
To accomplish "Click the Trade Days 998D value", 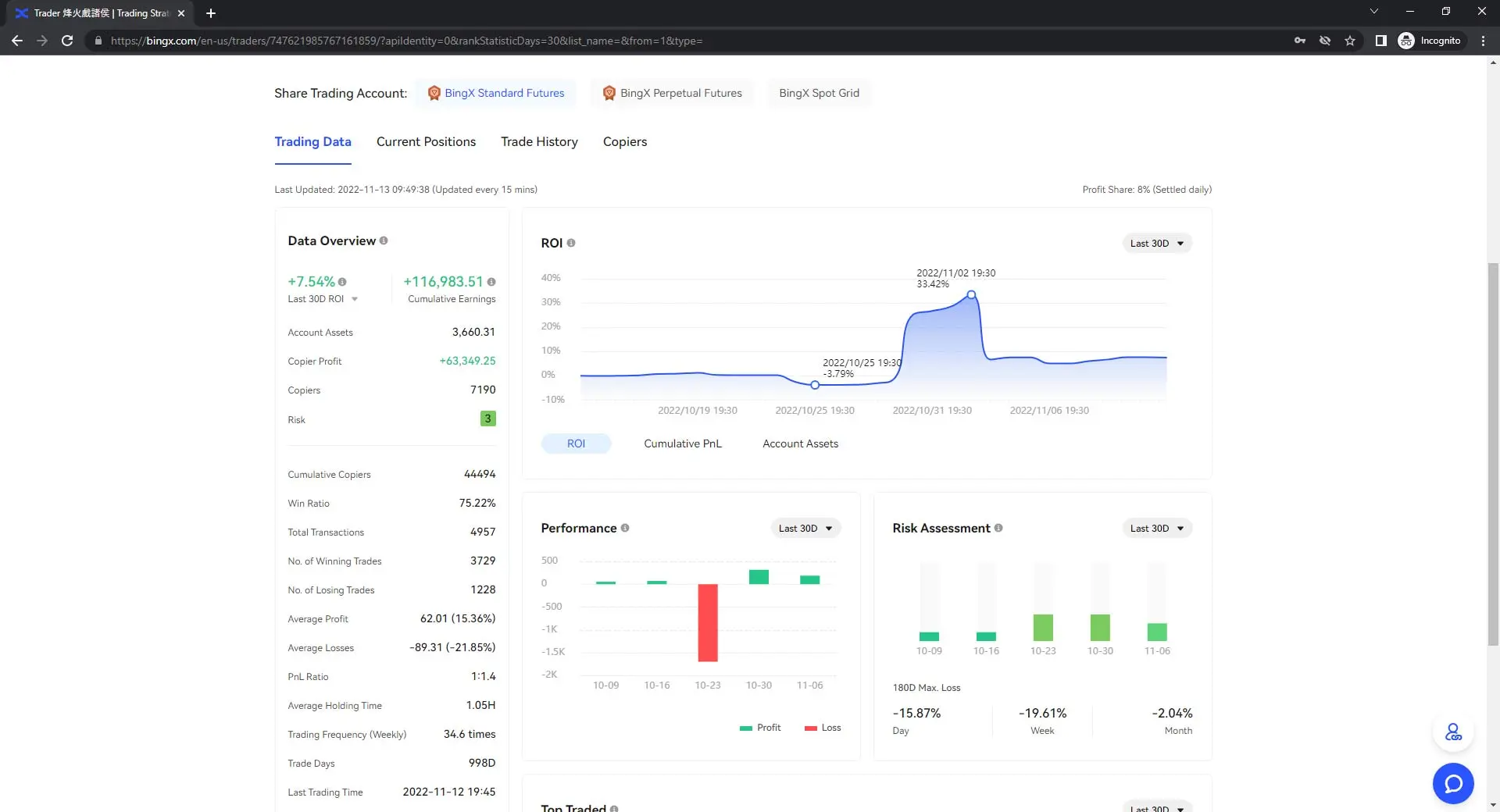I will [482, 763].
